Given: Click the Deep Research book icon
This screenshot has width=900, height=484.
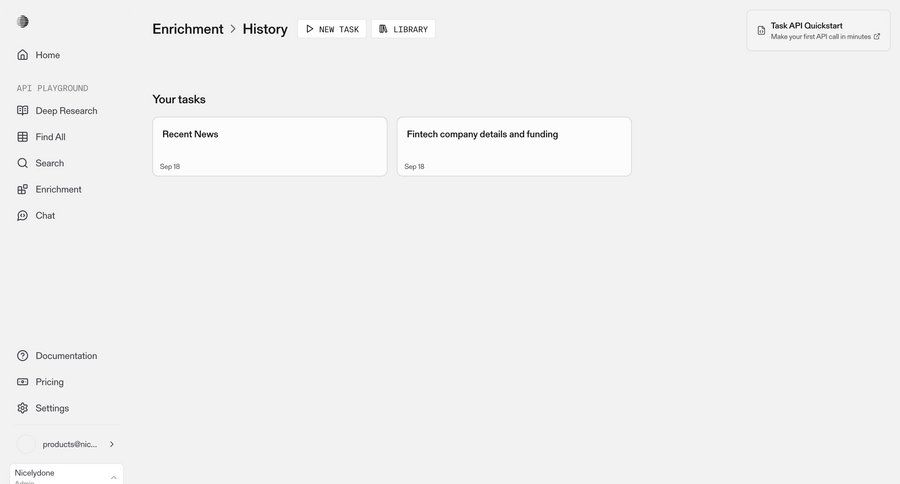Looking at the screenshot, I should click(x=23, y=111).
